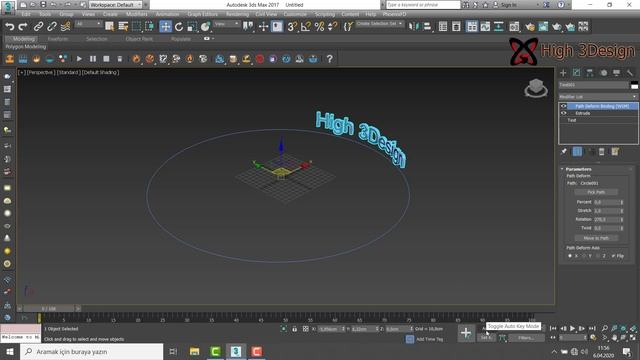
Task: Toggle Extrude modifier visibility eye
Action: click(564, 113)
